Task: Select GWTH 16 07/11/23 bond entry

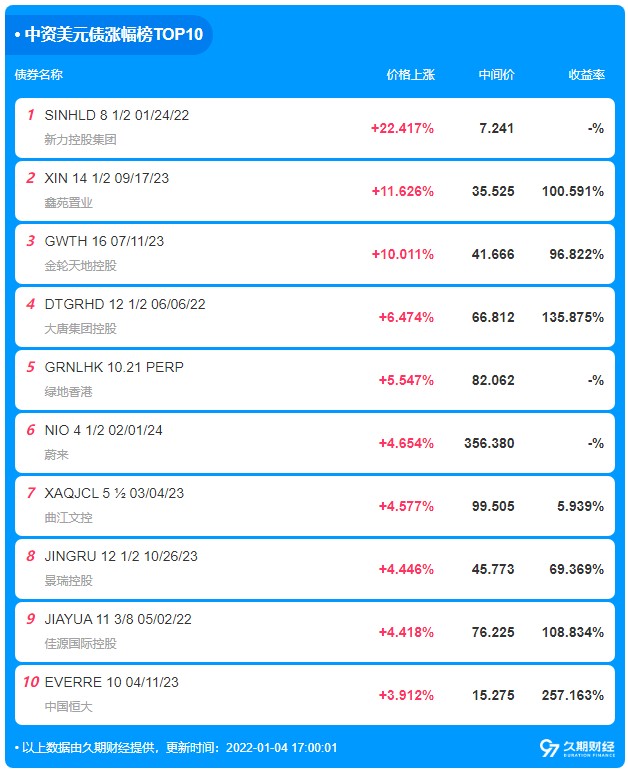Action: pyautogui.click(x=315, y=254)
